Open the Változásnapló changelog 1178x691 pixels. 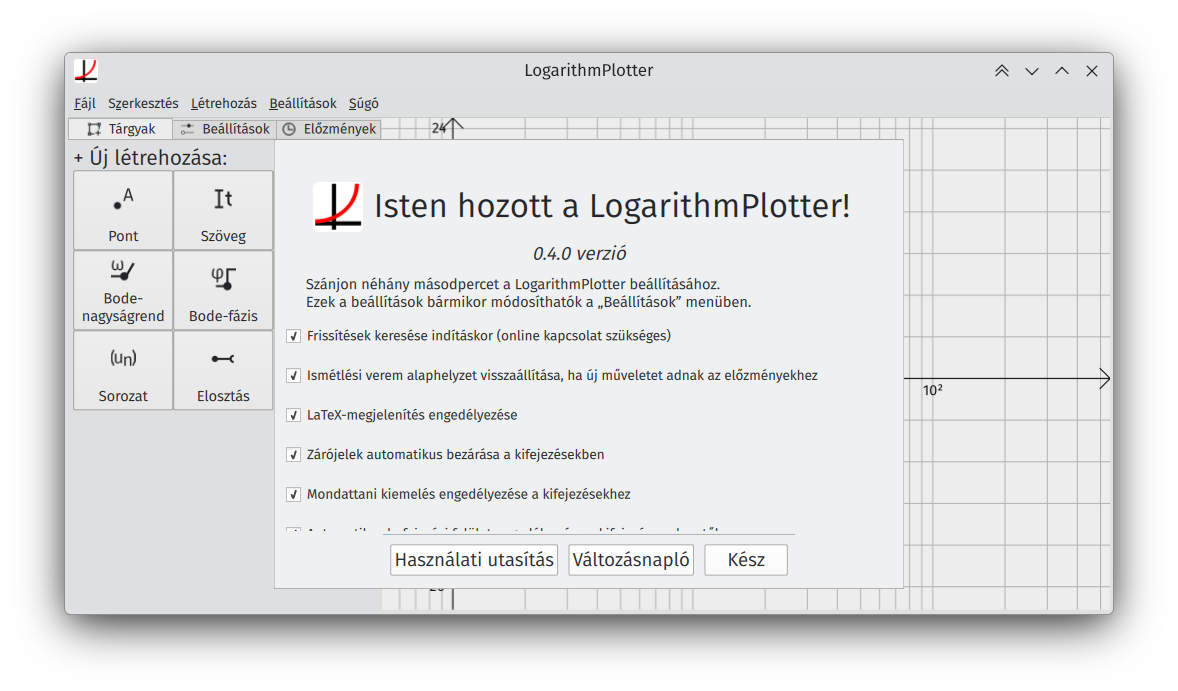[x=631, y=560]
